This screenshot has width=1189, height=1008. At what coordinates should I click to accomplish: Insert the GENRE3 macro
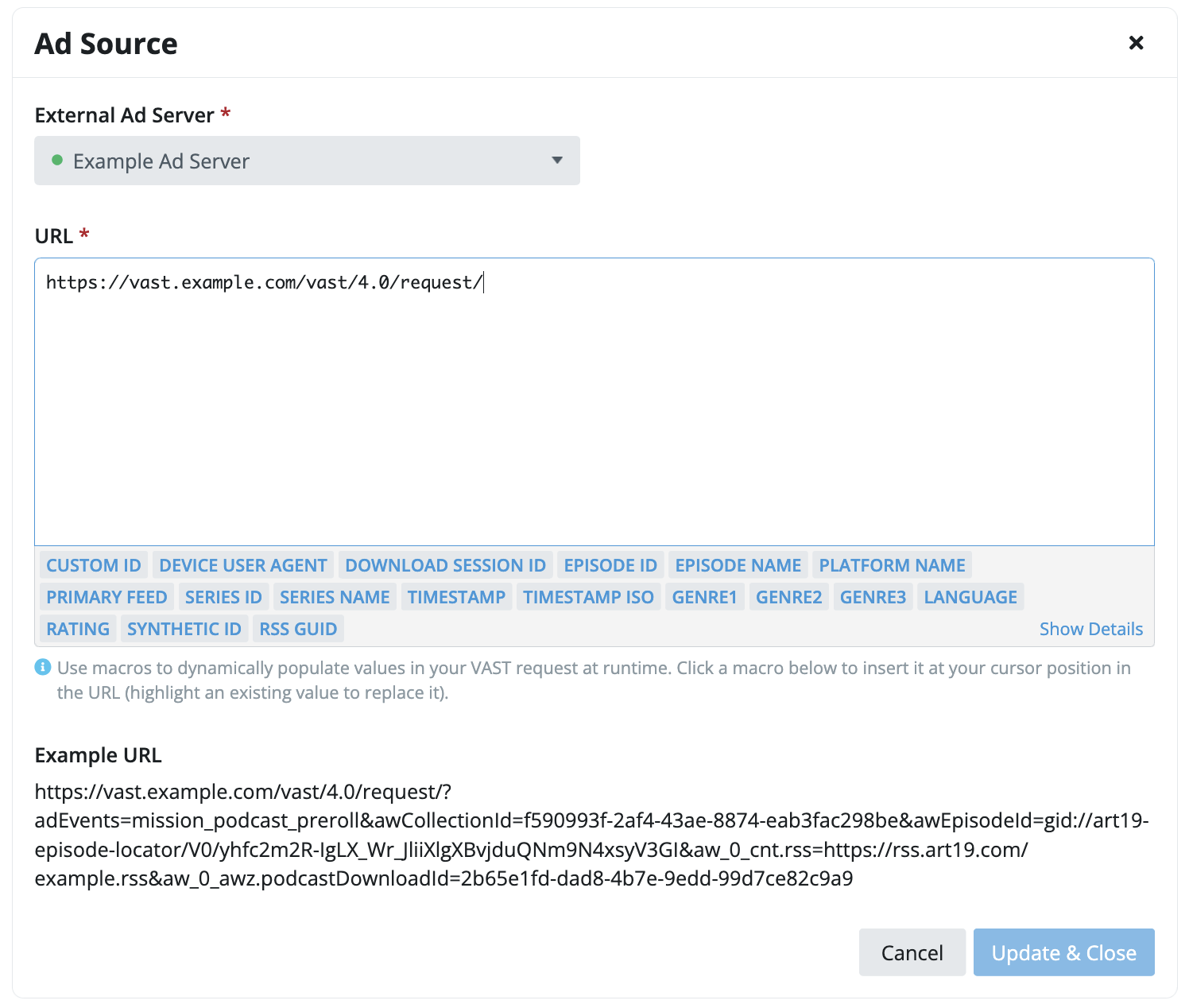click(873, 597)
